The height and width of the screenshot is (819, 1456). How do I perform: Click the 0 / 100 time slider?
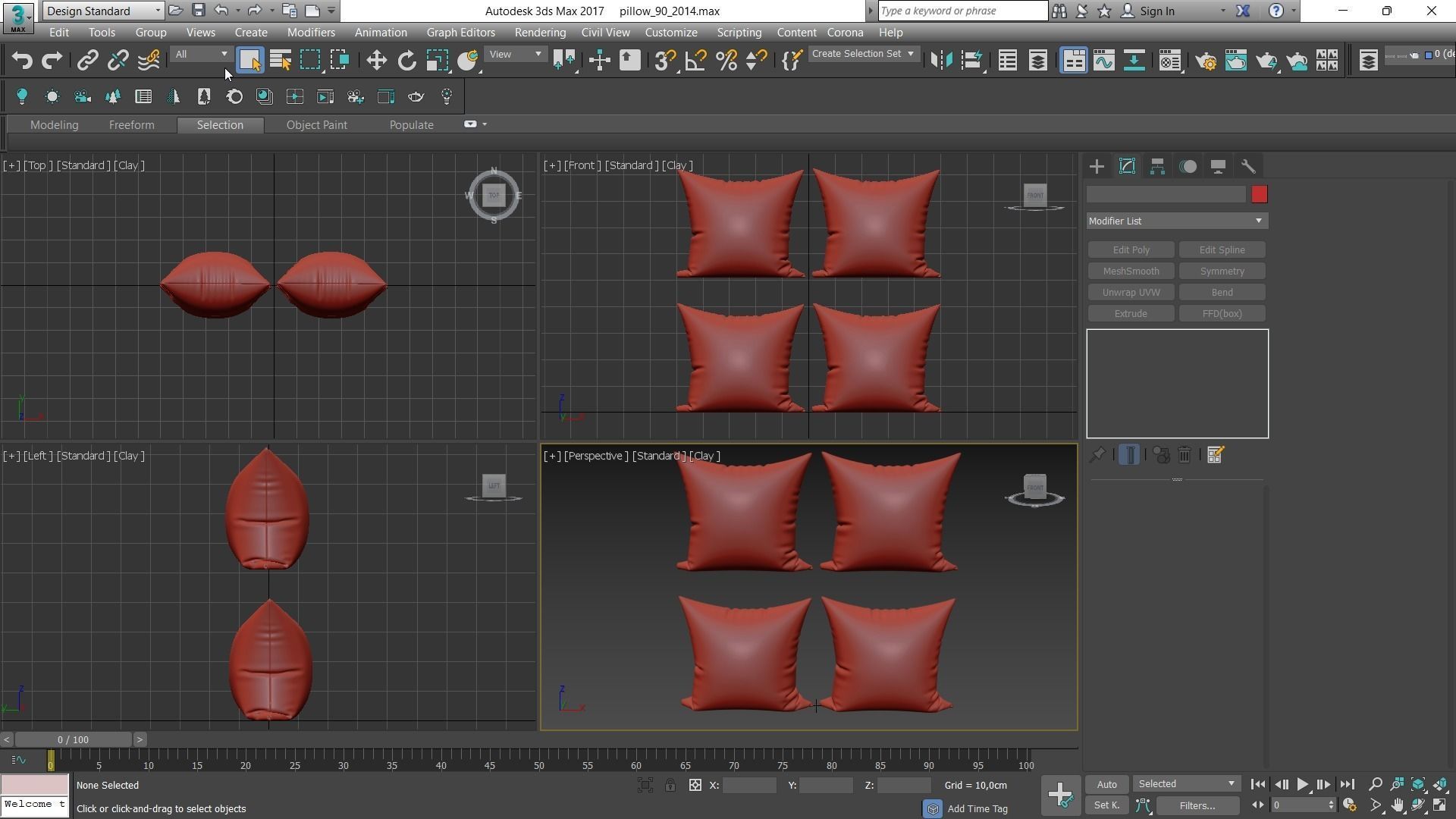coord(73,739)
